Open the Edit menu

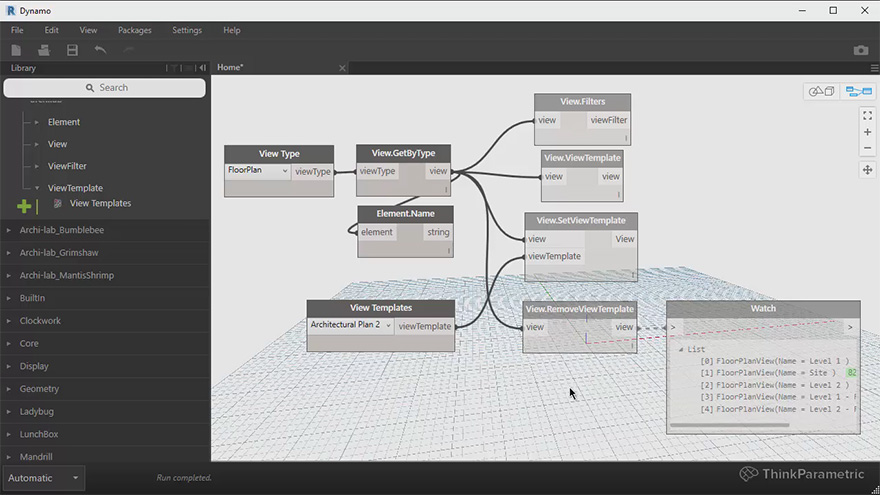point(52,30)
